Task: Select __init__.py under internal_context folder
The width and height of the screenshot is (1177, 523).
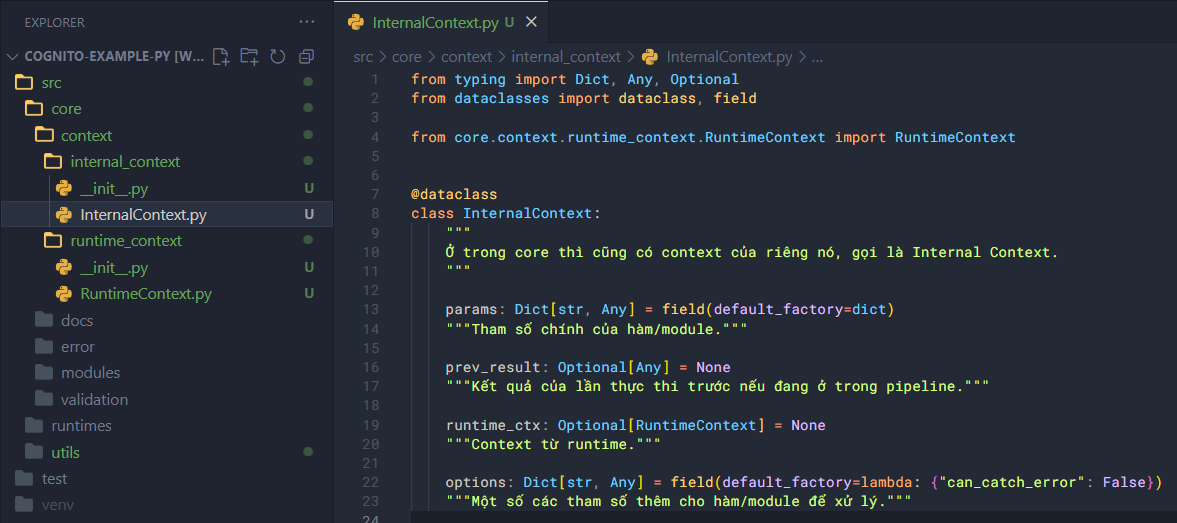Action: [x=114, y=188]
